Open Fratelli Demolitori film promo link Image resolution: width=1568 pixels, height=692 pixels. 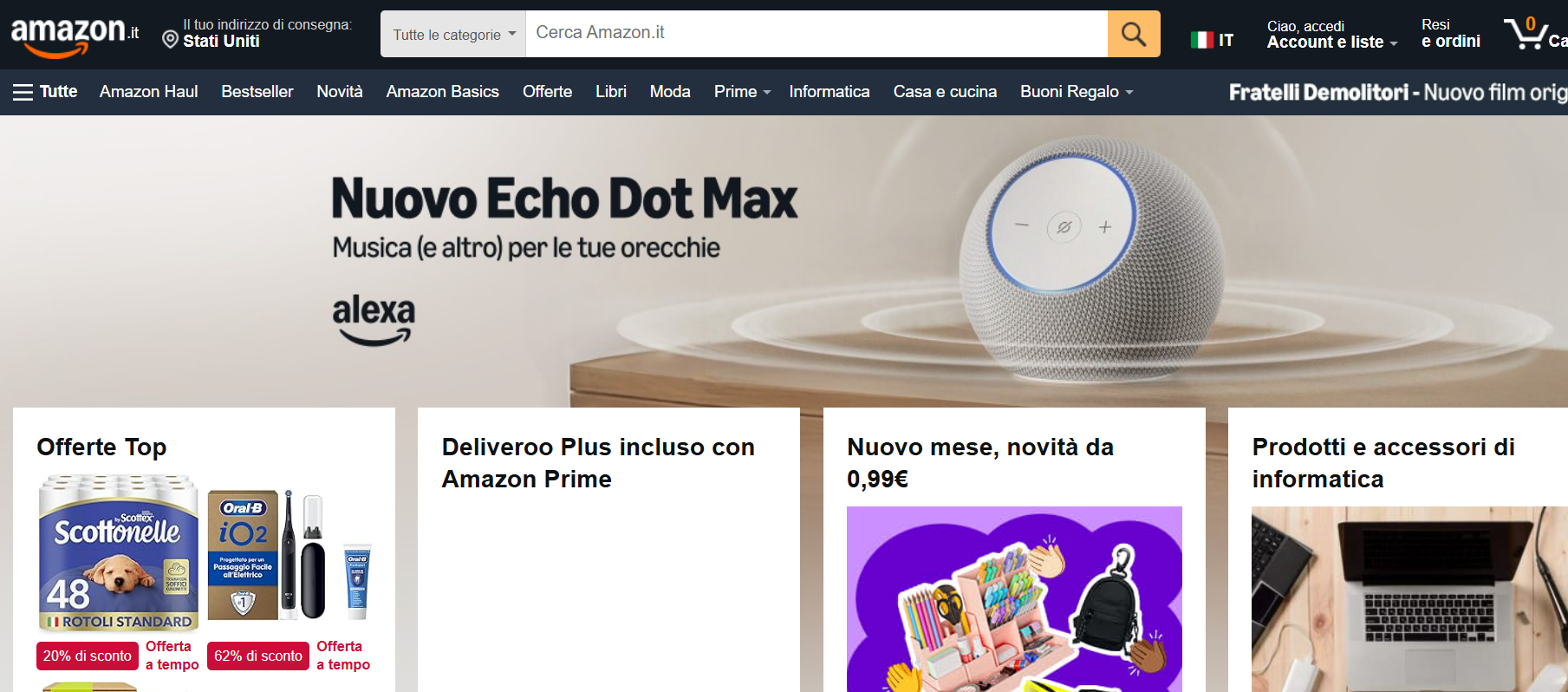click(1398, 92)
